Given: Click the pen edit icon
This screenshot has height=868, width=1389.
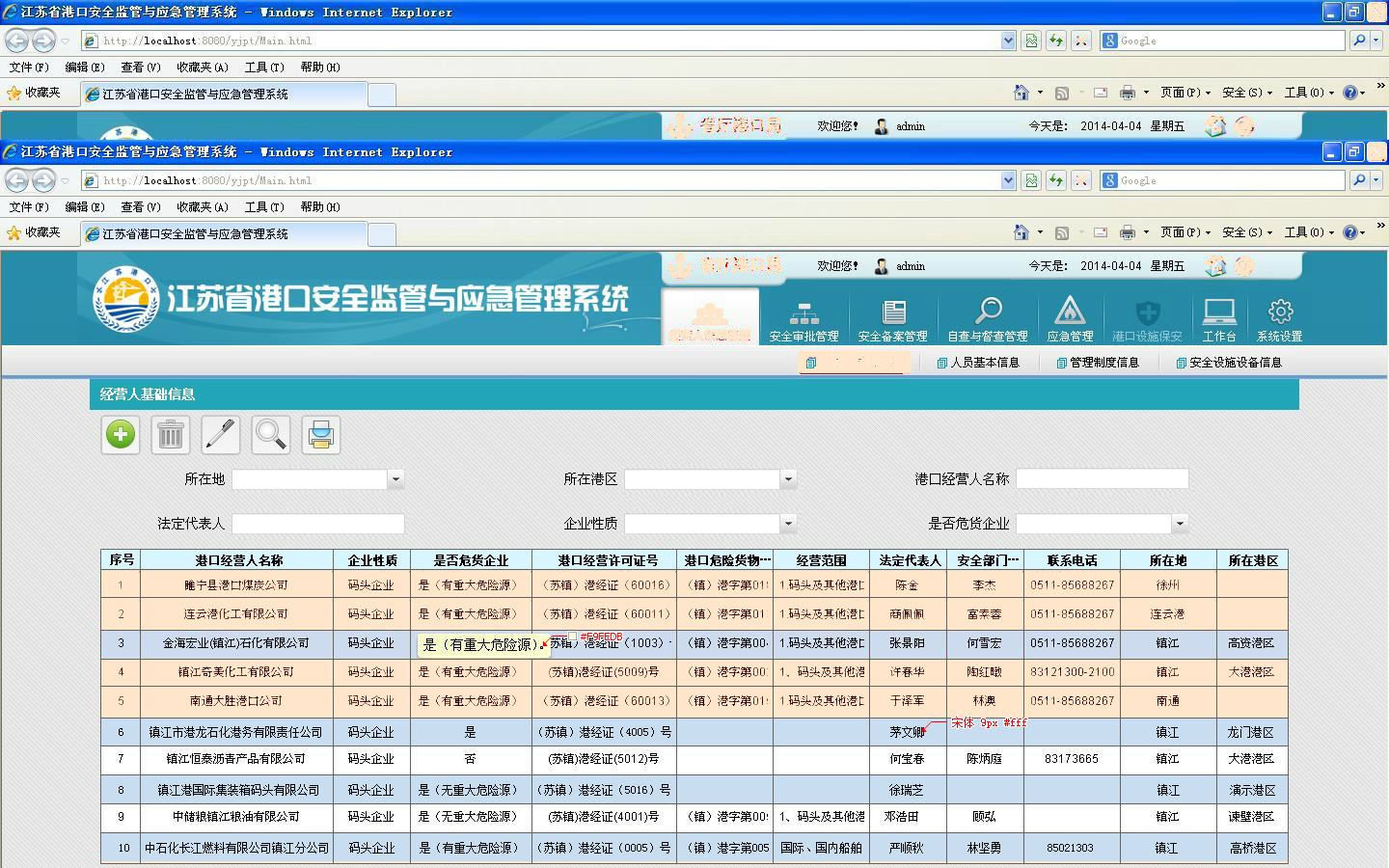Looking at the screenshot, I should click(221, 435).
